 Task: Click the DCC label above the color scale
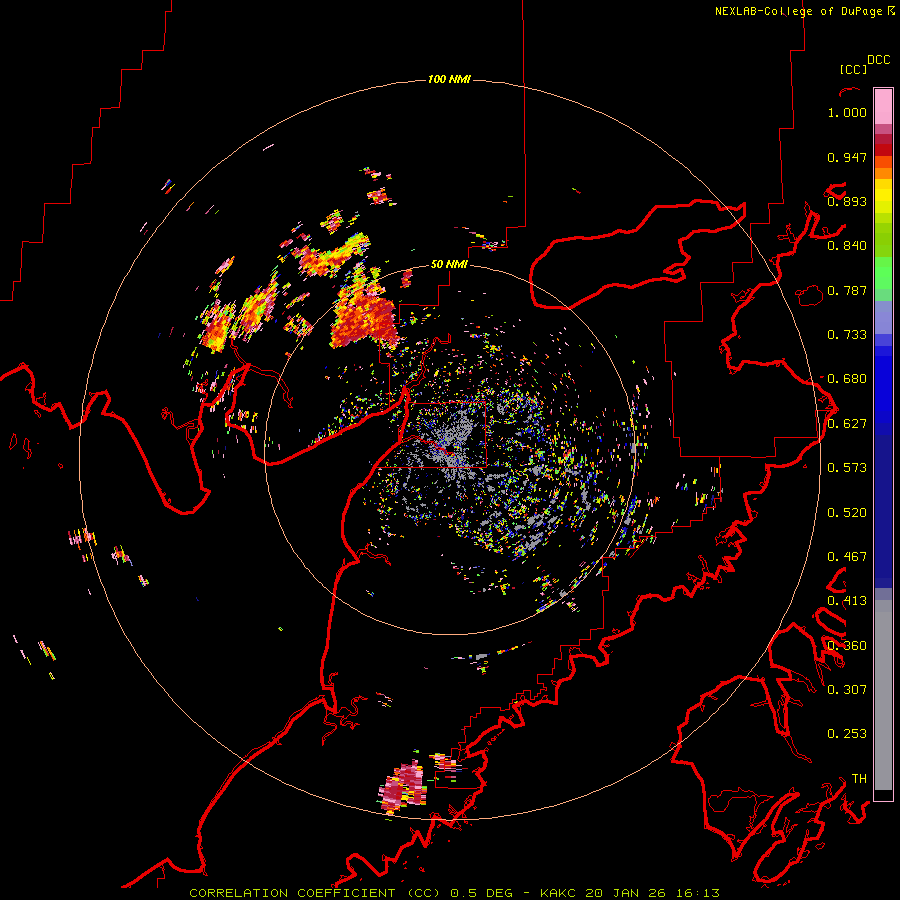[879, 60]
